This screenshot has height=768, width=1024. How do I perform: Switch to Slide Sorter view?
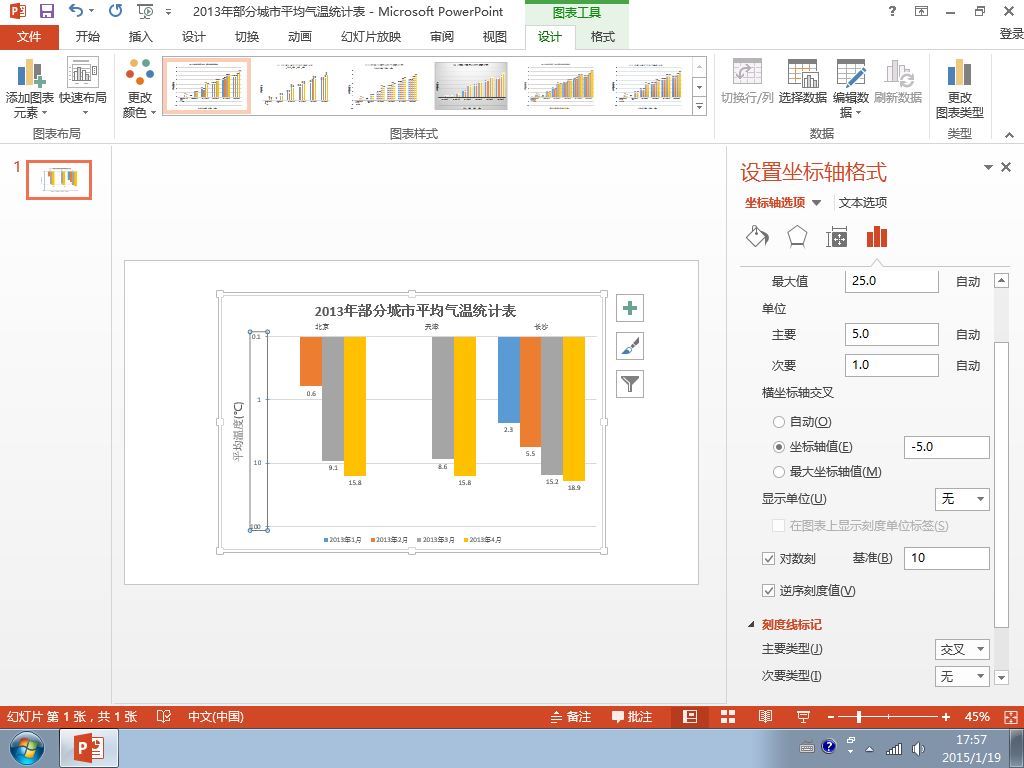728,716
